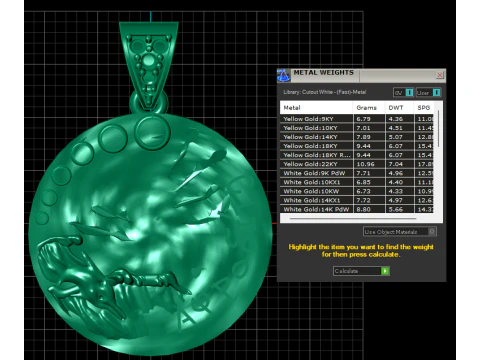Click the Metal Weights scale icon
The height and width of the screenshot is (360, 480).
click(284, 76)
